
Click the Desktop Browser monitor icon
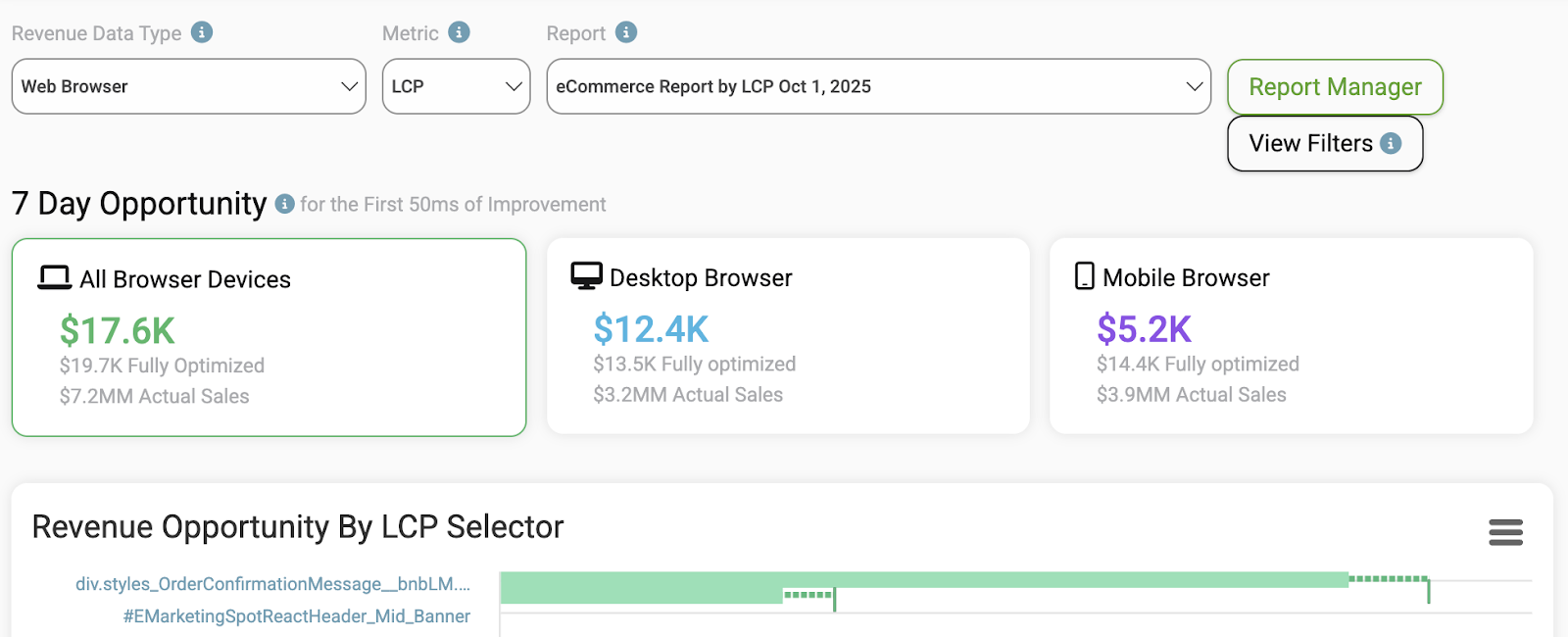click(x=586, y=276)
